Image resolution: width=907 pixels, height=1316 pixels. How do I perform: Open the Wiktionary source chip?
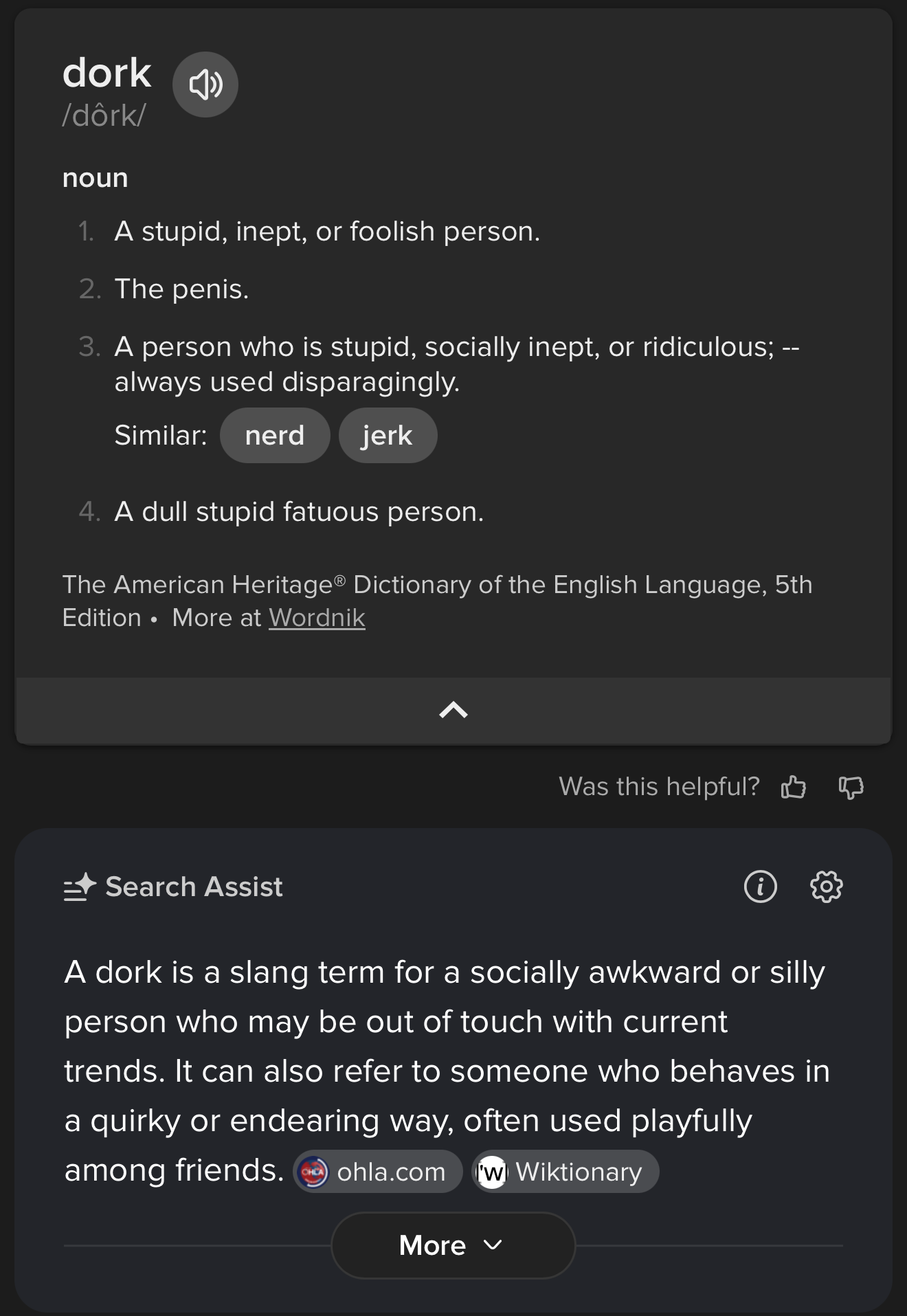(x=566, y=1172)
